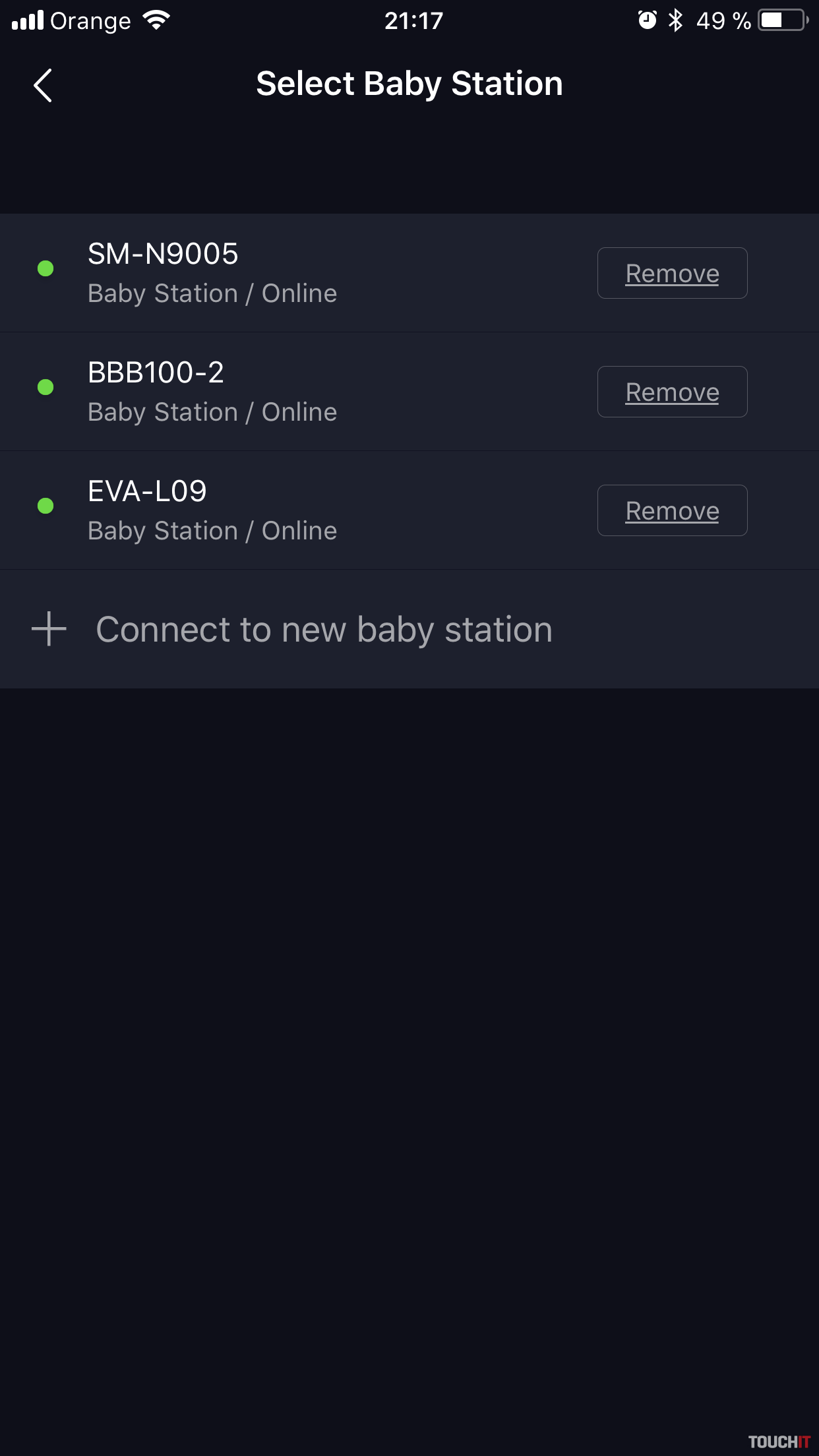Remove the SM-N9005 baby station

pos(672,273)
